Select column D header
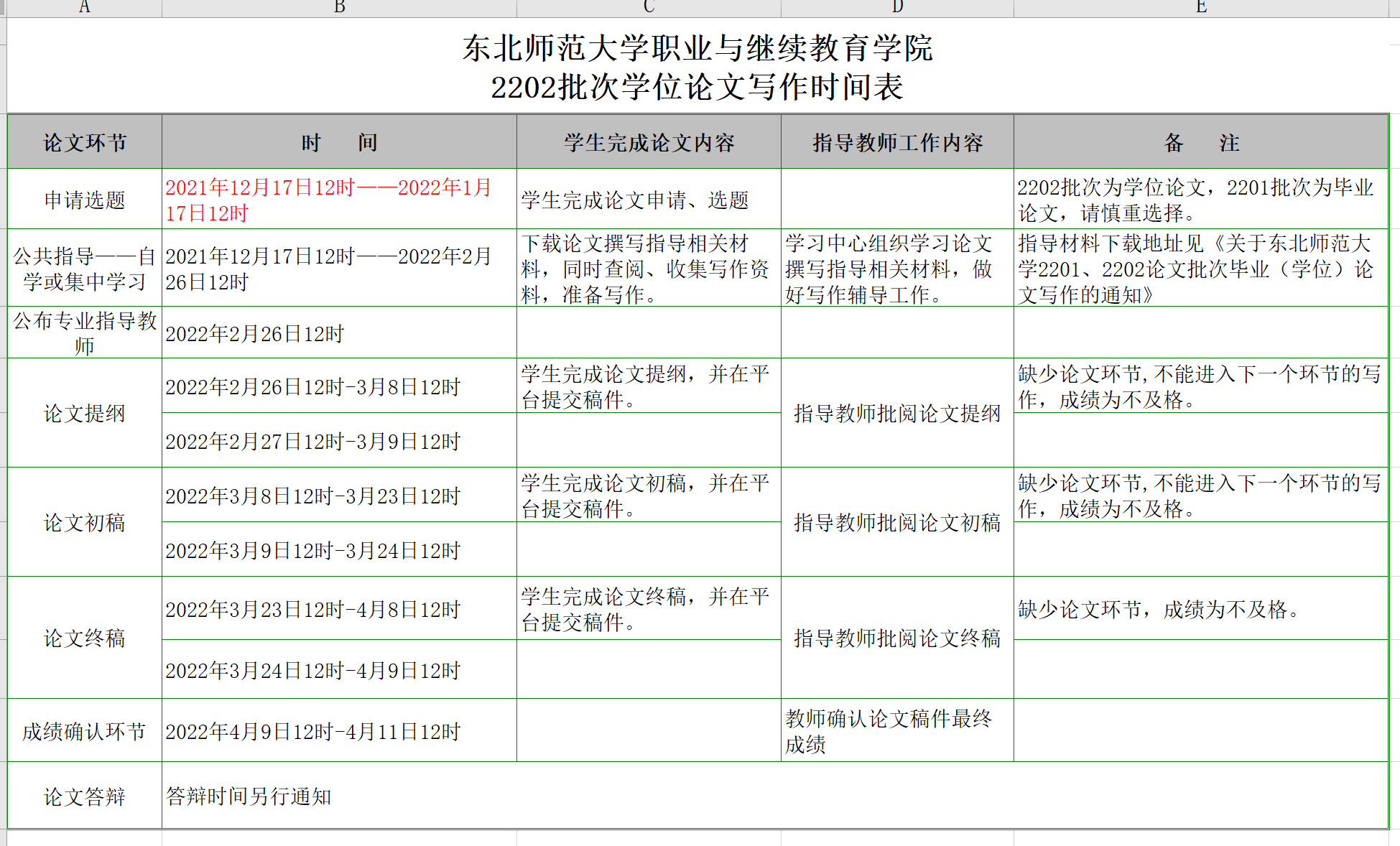1400x846 pixels. [x=897, y=8]
